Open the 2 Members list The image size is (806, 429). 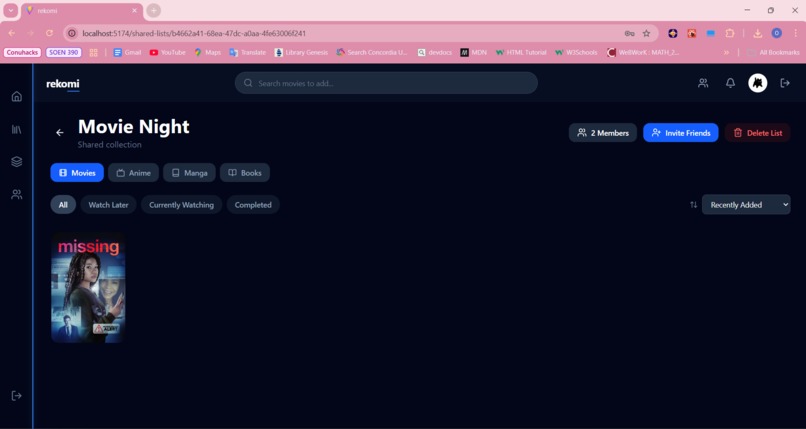point(602,133)
